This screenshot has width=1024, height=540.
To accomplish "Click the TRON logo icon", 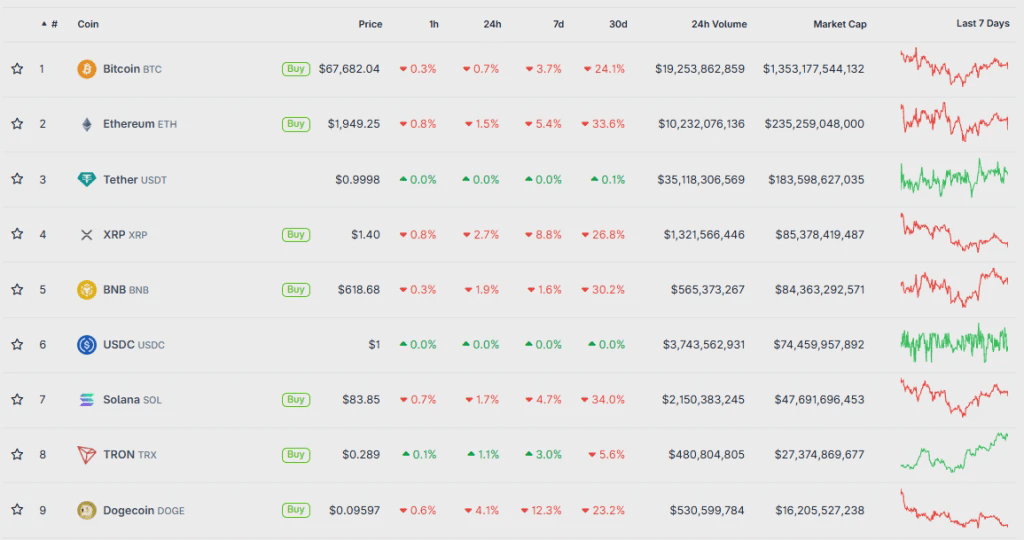I will pyautogui.click(x=87, y=455).
